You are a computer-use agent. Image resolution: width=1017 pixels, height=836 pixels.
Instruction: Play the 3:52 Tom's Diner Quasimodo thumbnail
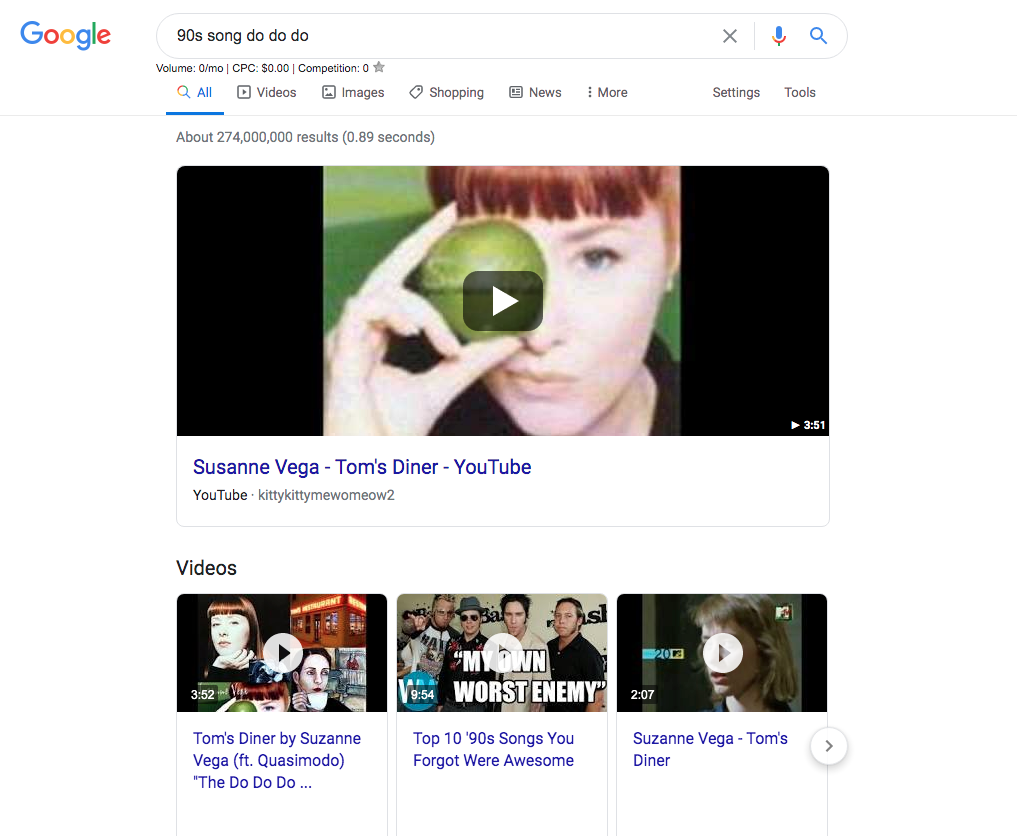point(283,653)
